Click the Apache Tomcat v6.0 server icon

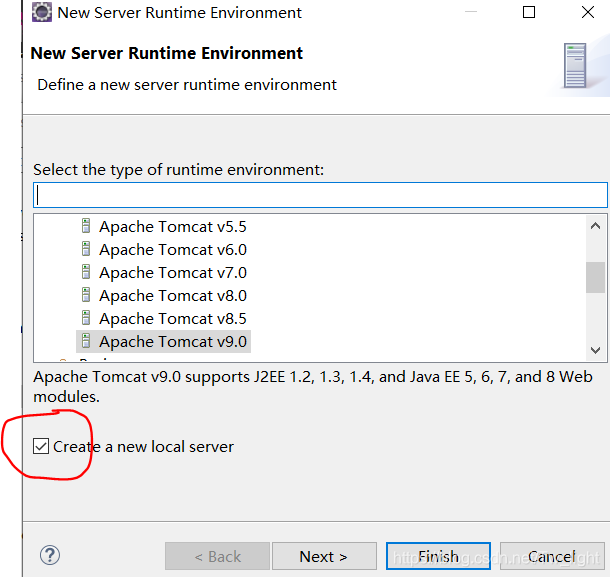tap(86, 249)
